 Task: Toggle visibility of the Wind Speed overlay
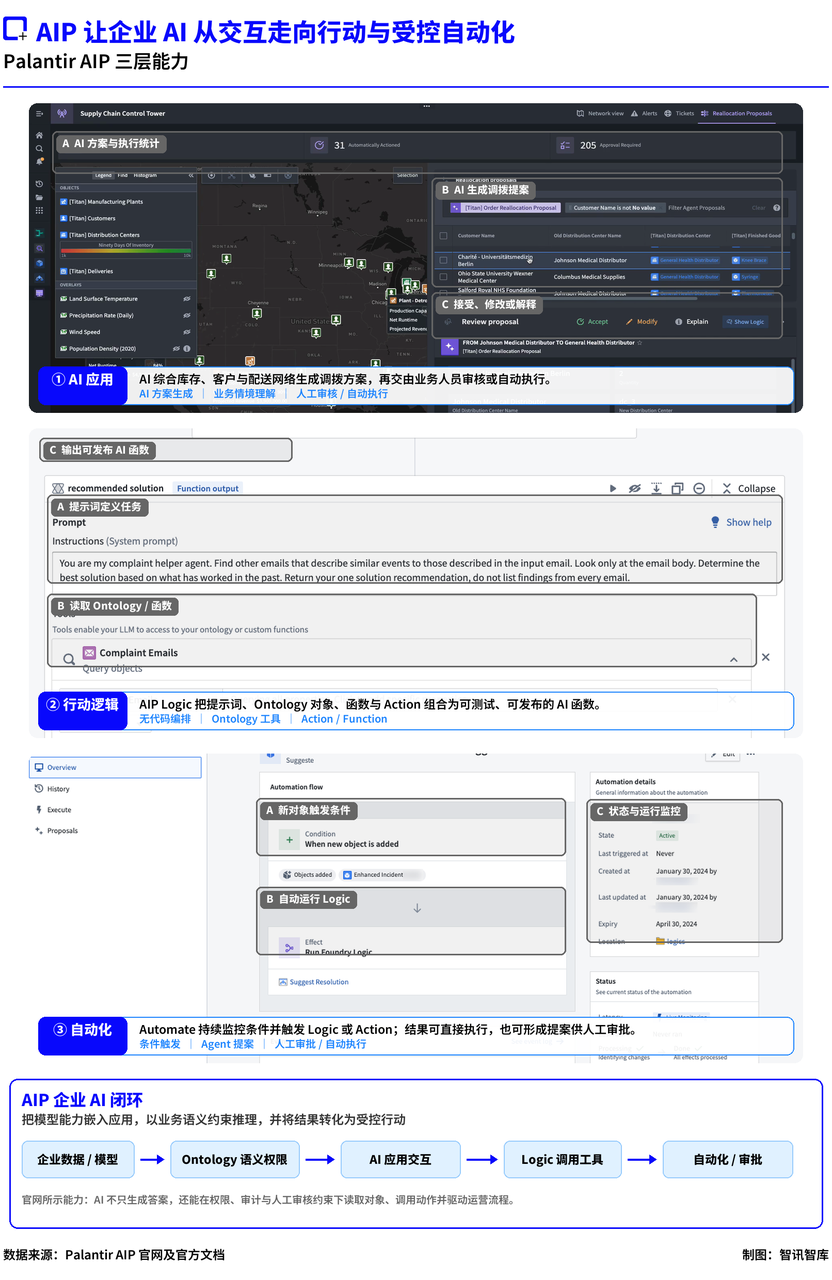coord(186,332)
